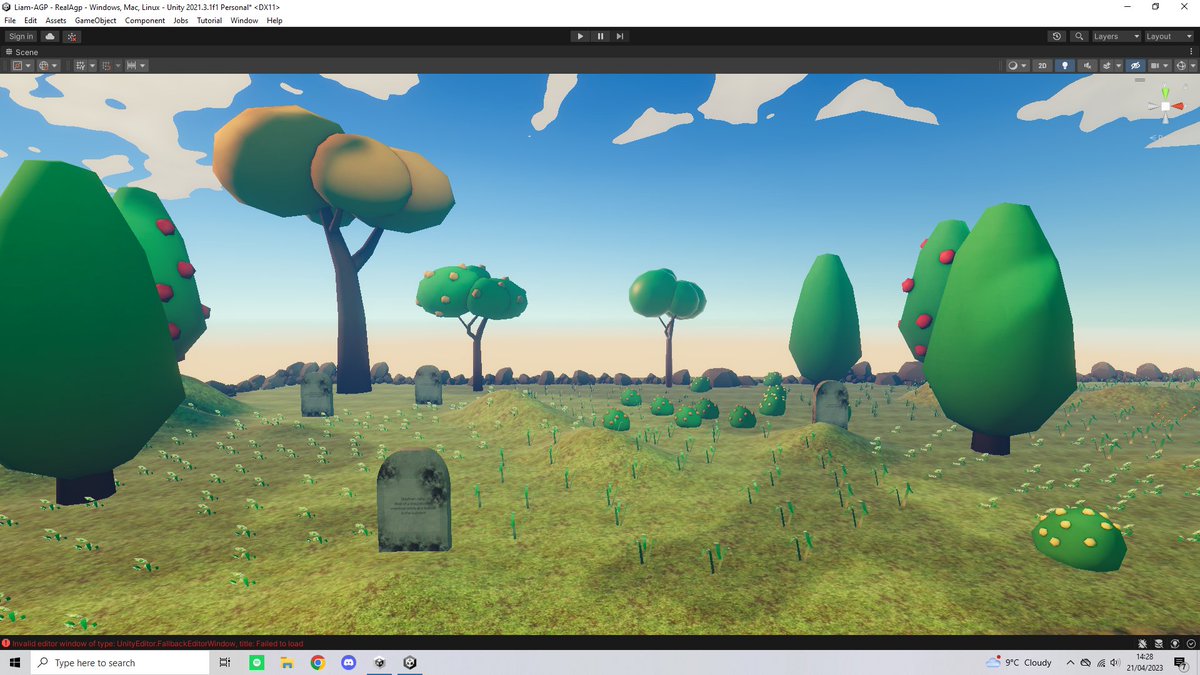This screenshot has width=1200, height=675.
Task: Click the global search magnifier icon
Action: [1079, 36]
